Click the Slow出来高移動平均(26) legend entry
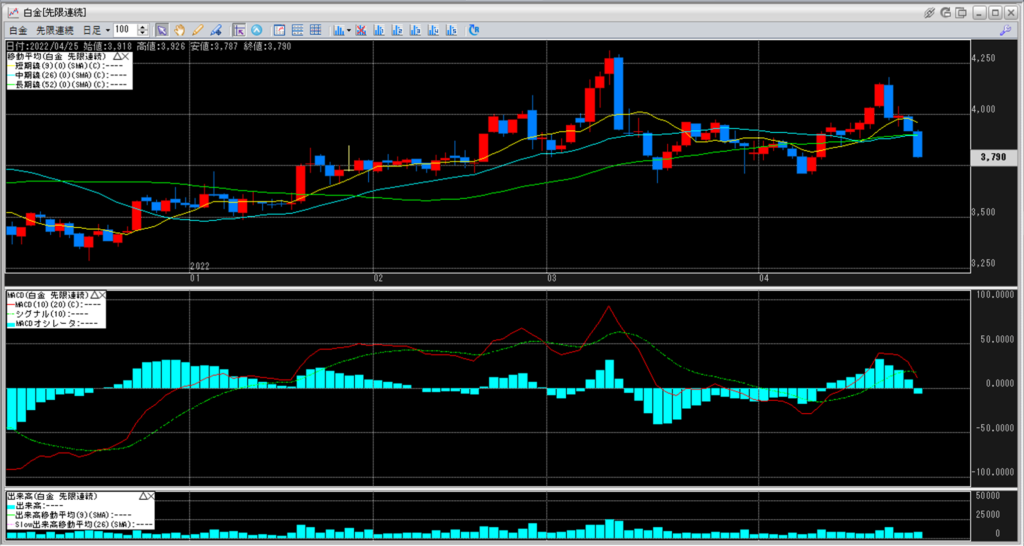 coord(80,524)
